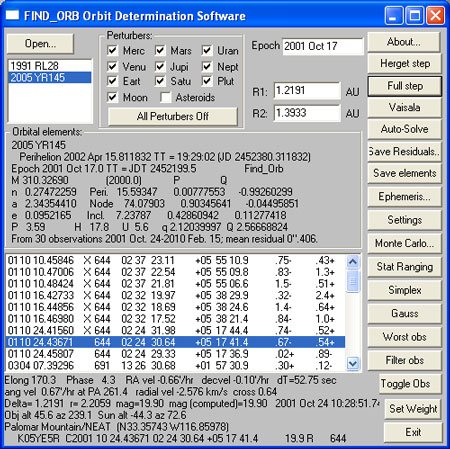Uncheck the Moon perturber
The image size is (450, 449).
pos(112,97)
